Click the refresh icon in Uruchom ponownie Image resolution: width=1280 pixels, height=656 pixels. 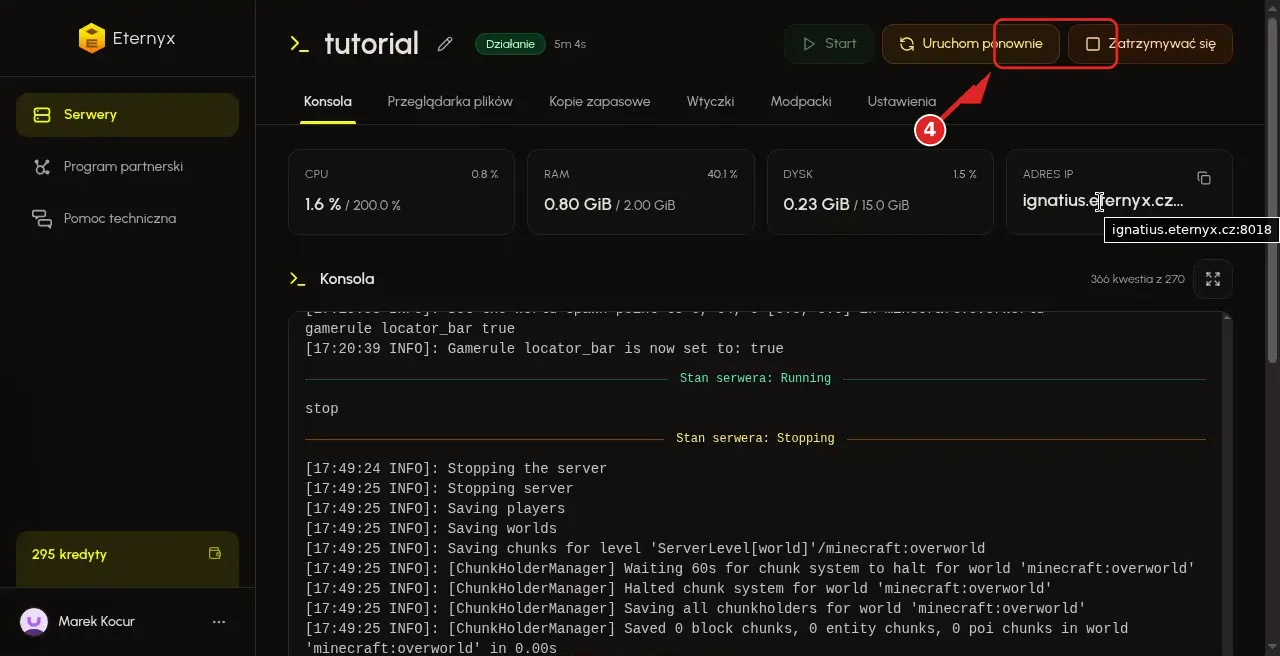click(x=907, y=44)
